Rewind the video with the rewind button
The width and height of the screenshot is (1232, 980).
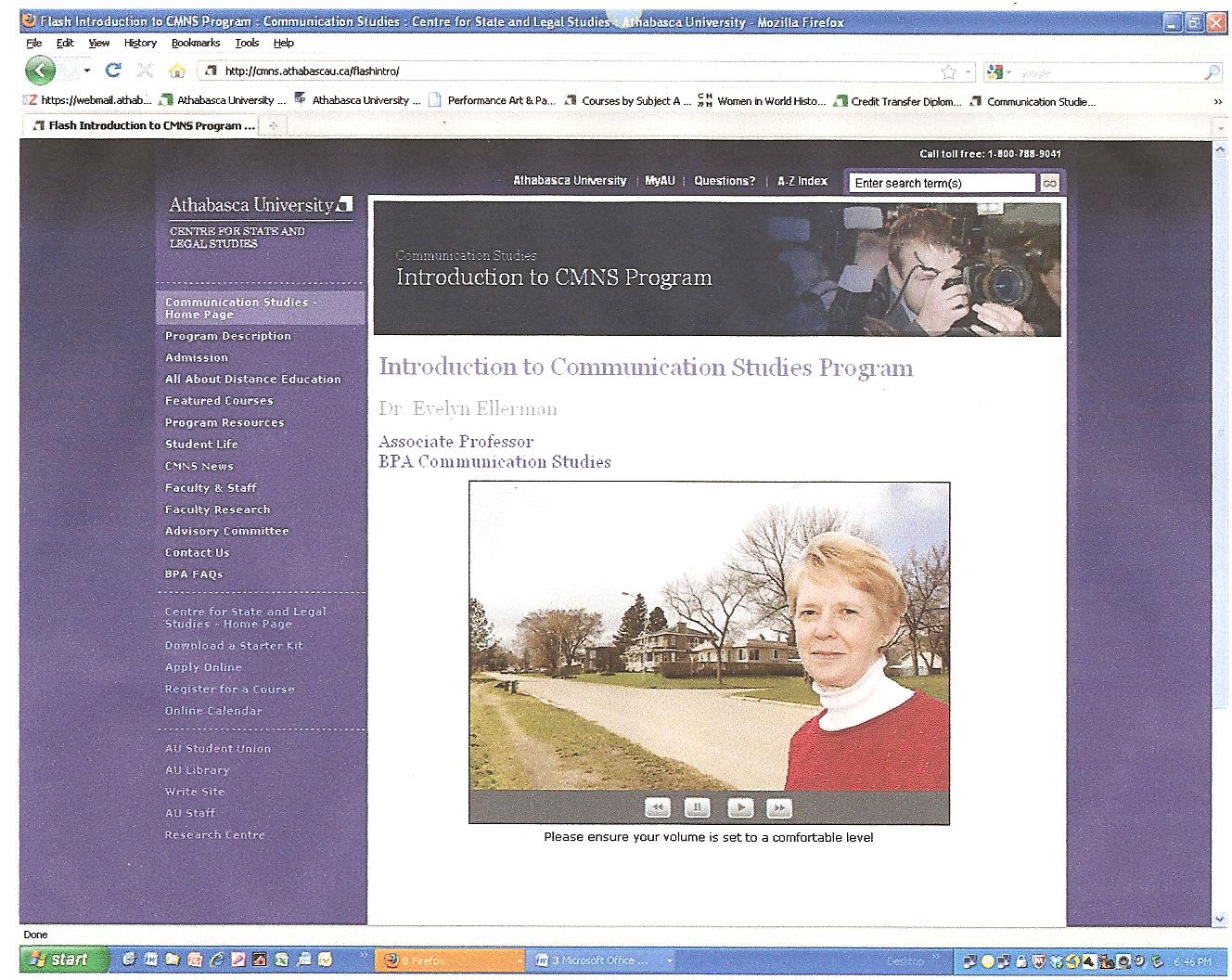(x=657, y=807)
